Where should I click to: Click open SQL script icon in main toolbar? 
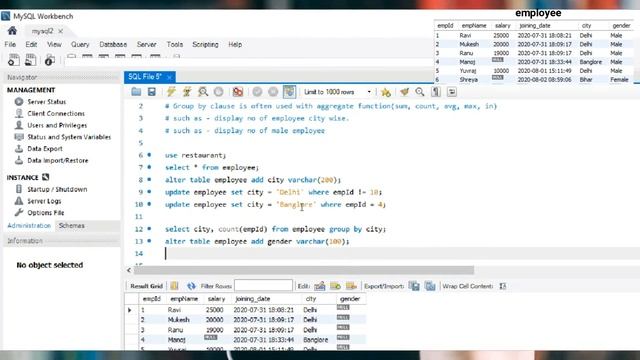pos(30,60)
